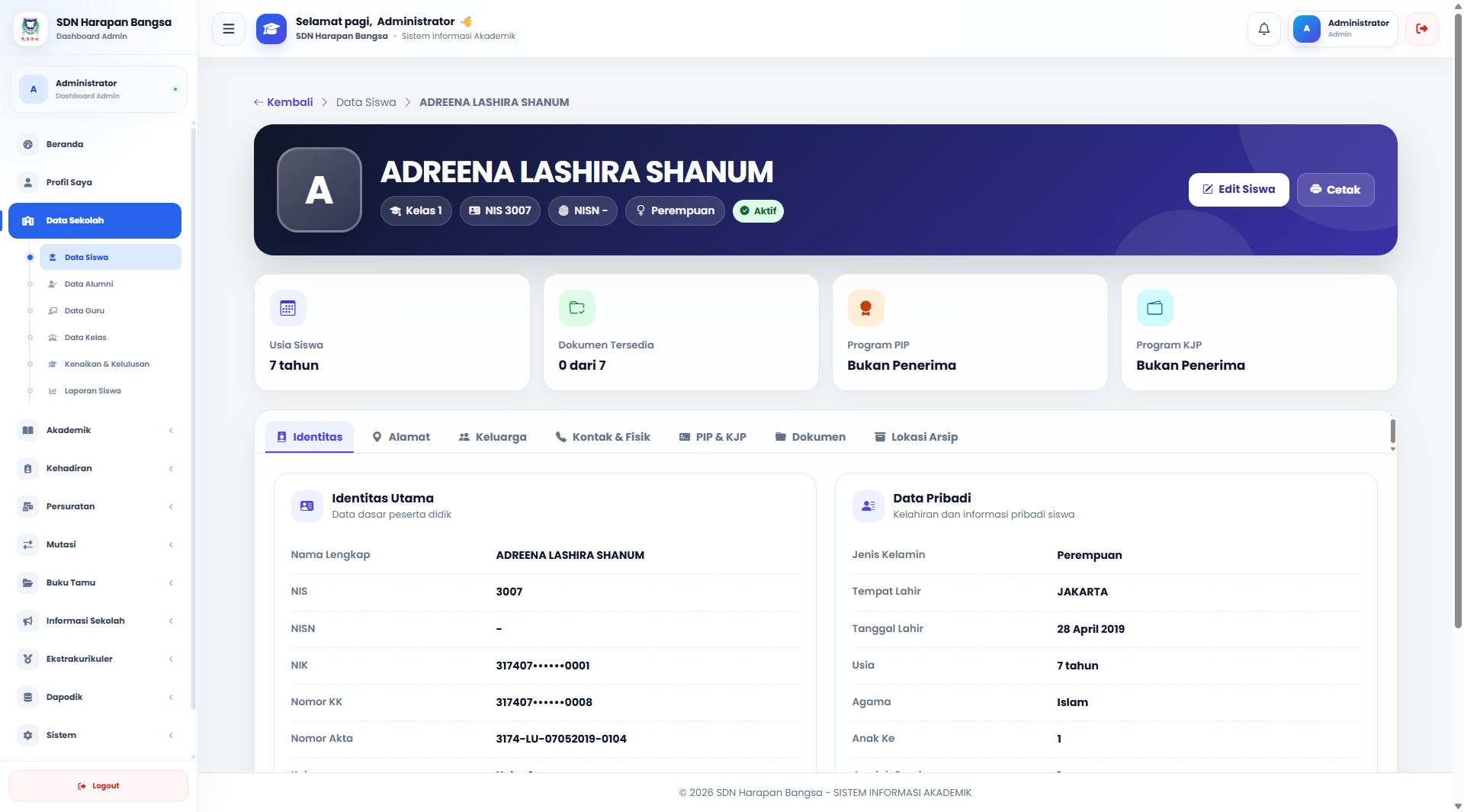Viewport: 1464px width, 812px height.
Task: Expand the Dapodik menu
Action: point(95,697)
